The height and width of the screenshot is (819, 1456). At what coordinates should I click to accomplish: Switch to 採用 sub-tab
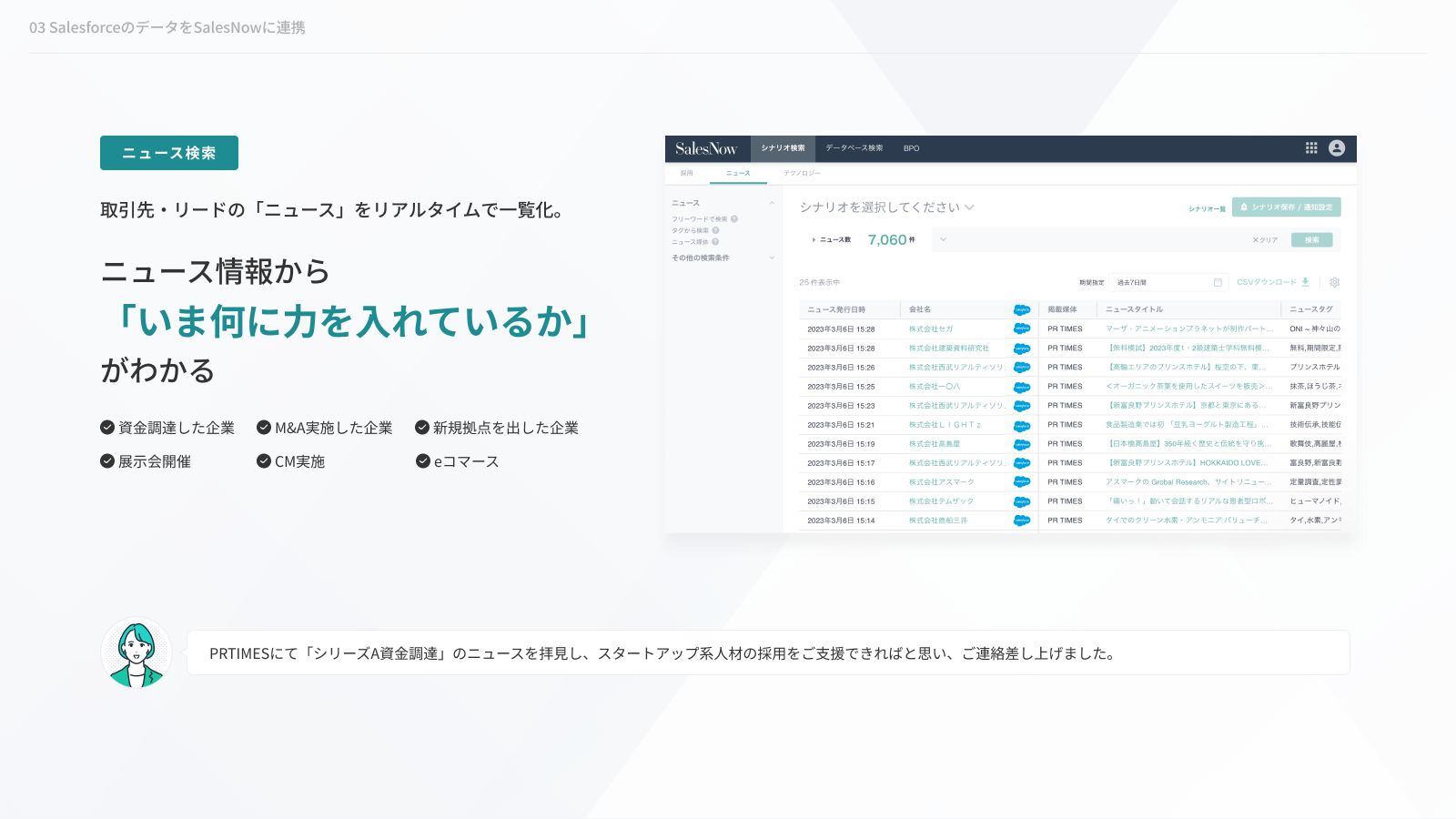click(687, 173)
